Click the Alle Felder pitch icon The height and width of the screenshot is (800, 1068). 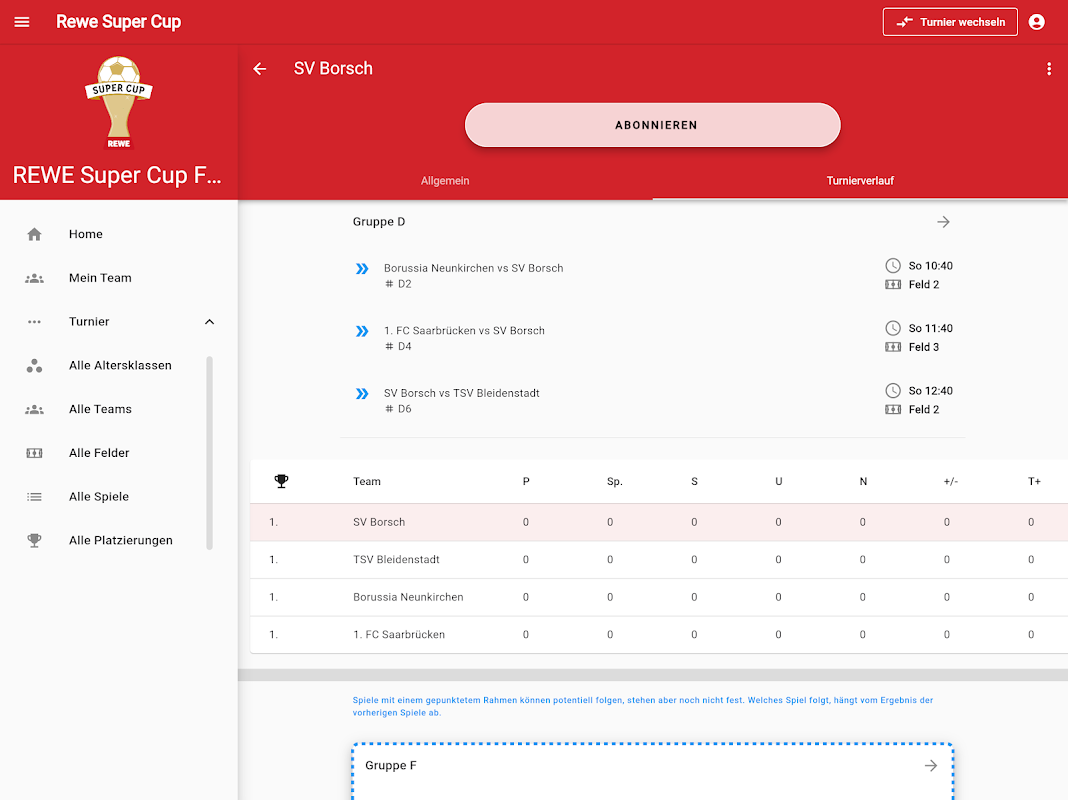tap(34, 453)
